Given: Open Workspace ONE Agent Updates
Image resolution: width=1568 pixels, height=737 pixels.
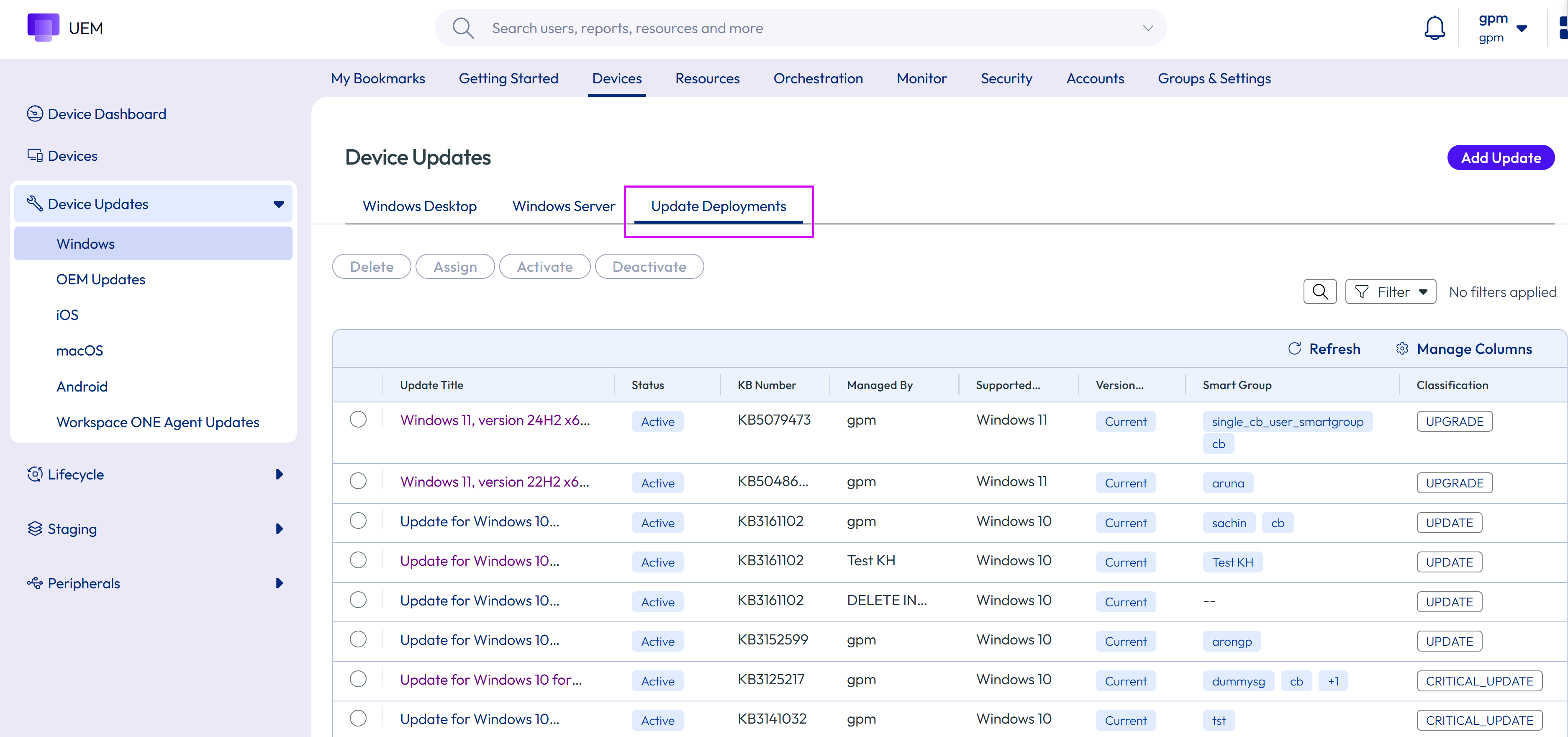Looking at the screenshot, I should click(158, 422).
